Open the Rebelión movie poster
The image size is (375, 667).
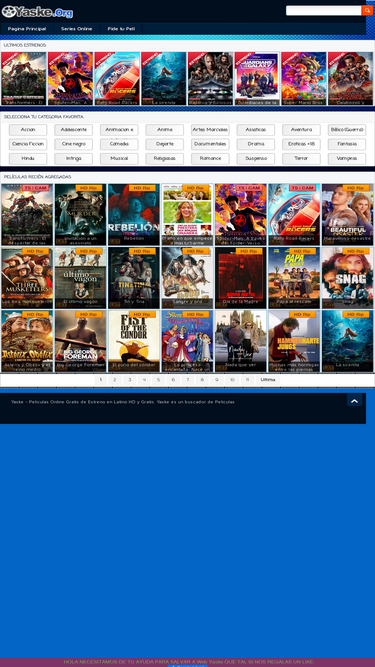click(x=134, y=214)
